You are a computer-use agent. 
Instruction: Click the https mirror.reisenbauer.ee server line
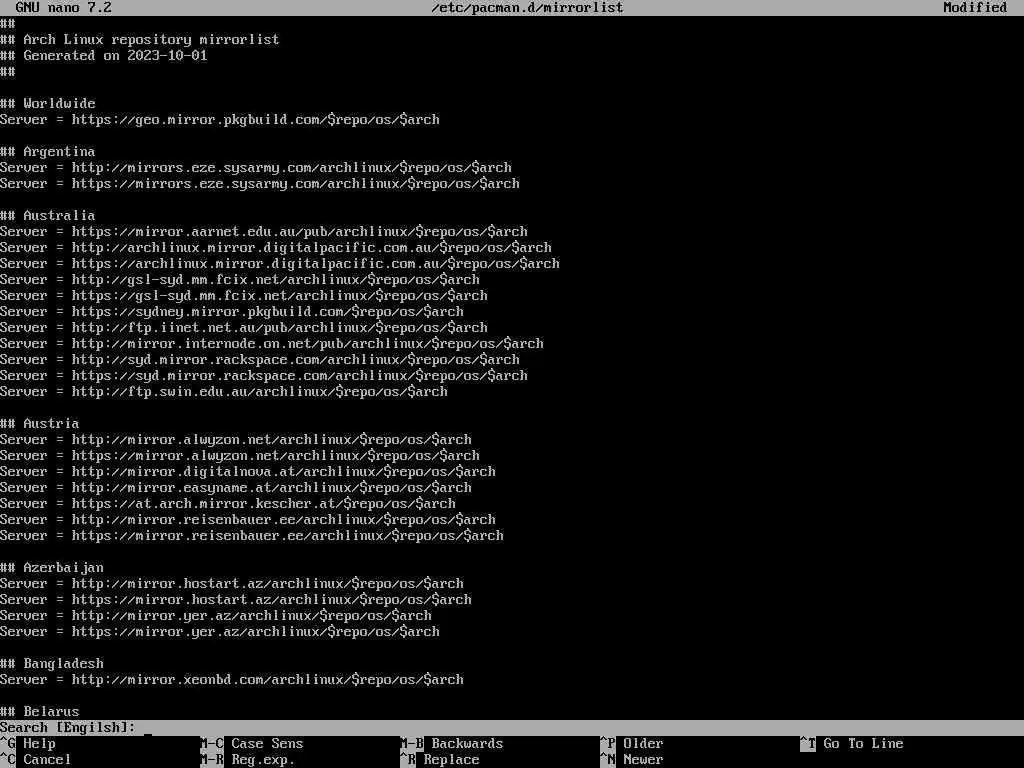click(x=252, y=536)
